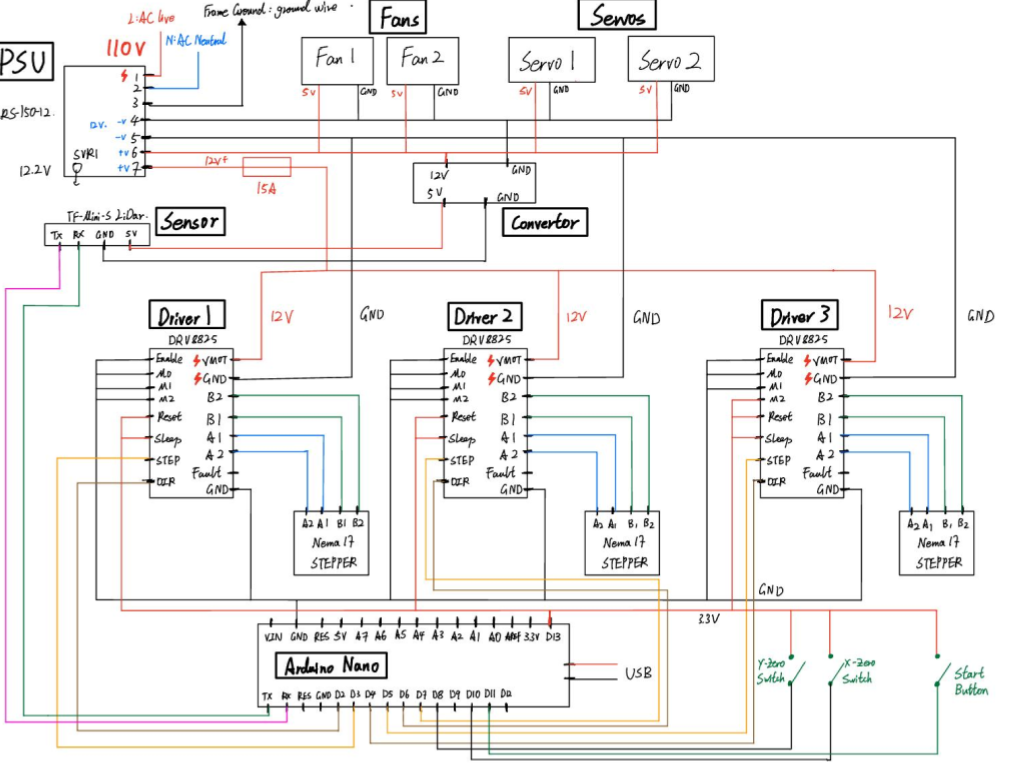This screenshot has width=1024, height=768.
Task: Select the 12V input pin on convertor
Action: tap(439, 175)
